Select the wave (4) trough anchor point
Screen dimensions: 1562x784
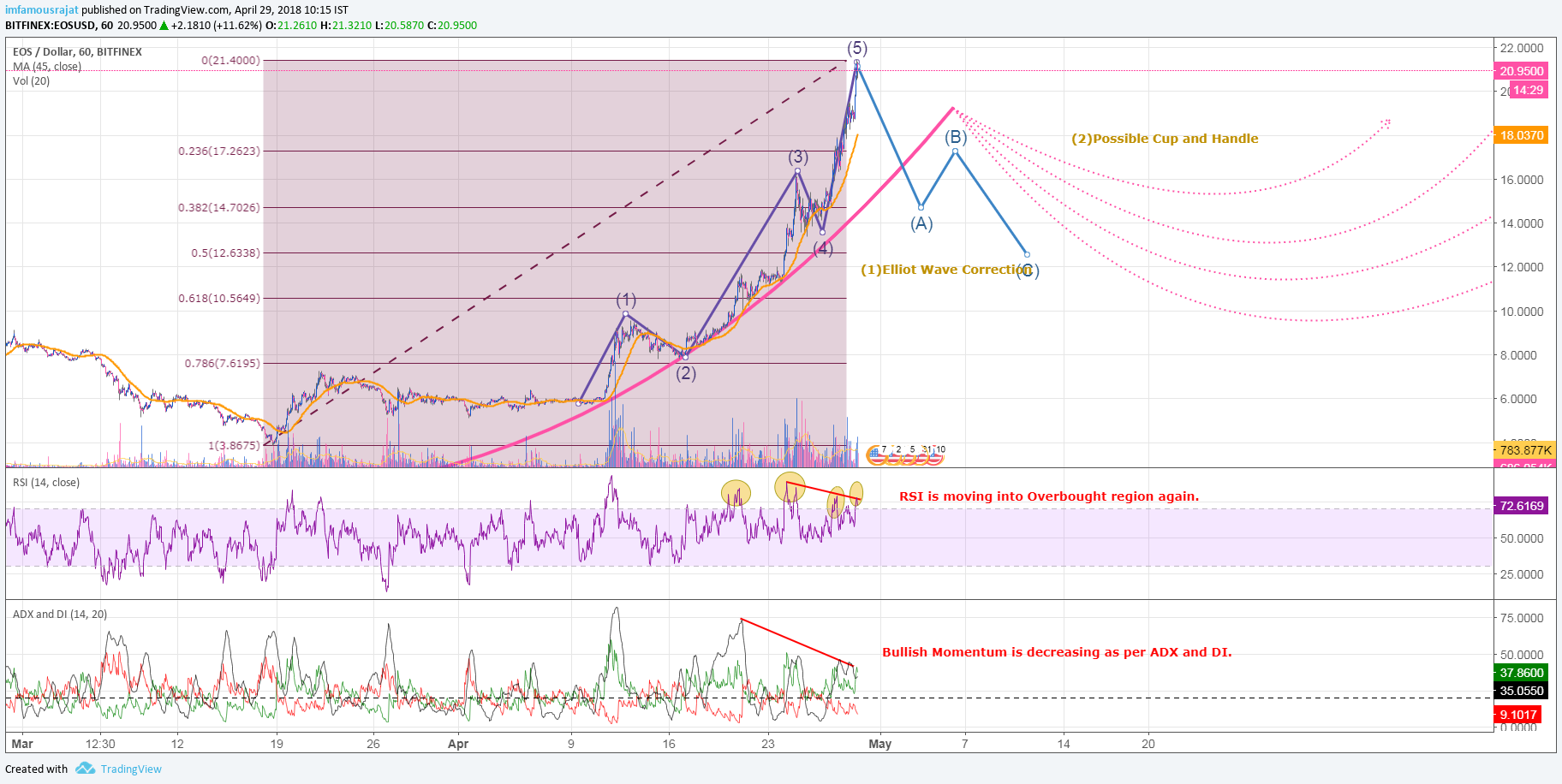(822, 232)
